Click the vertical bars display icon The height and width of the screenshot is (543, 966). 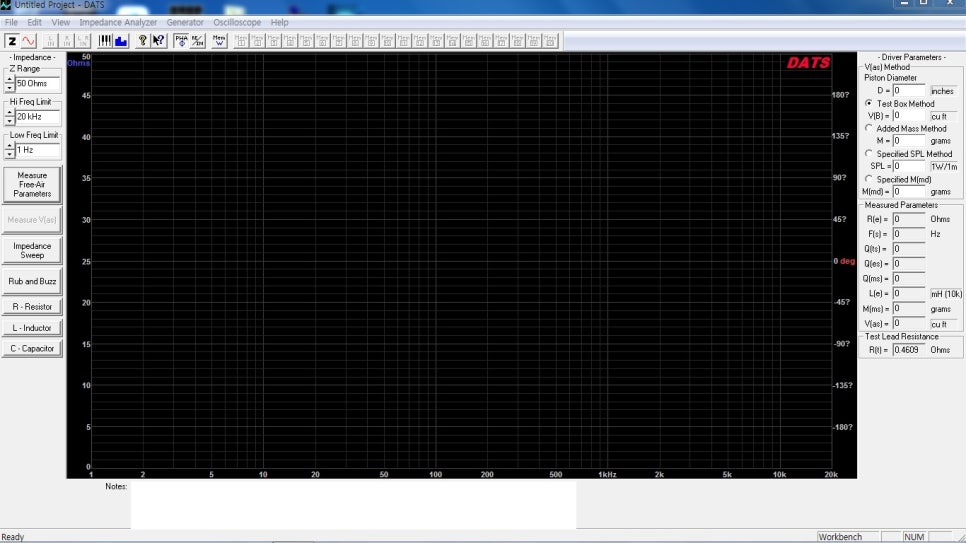(x=105, y=41)
